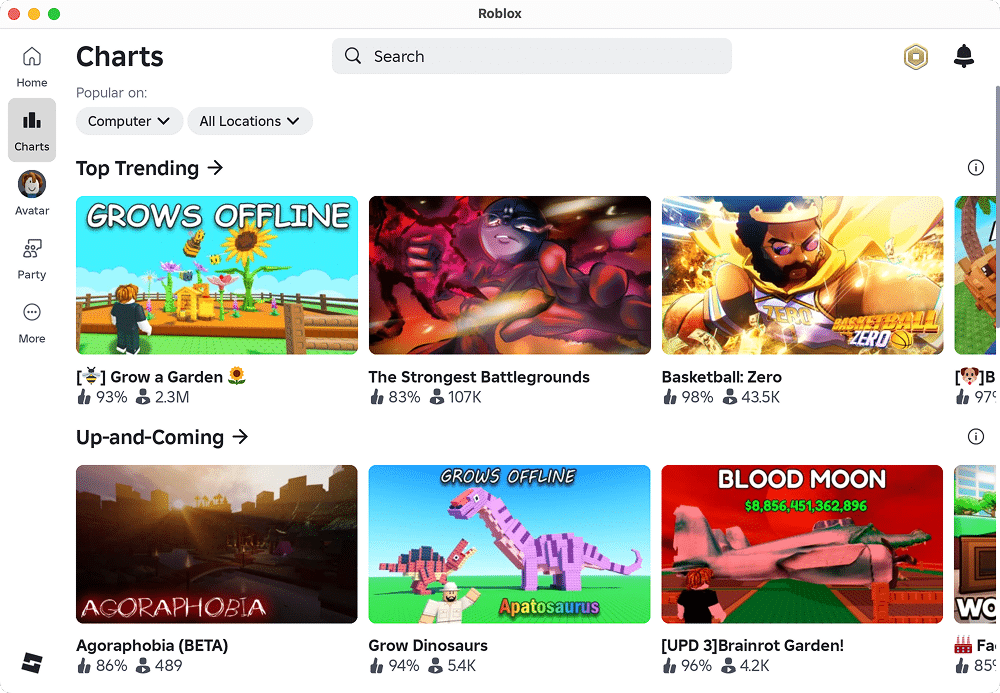The image size is (1000, 693).
Task: Open the Top Trending heading link
Action: click(x=137, y=168)
